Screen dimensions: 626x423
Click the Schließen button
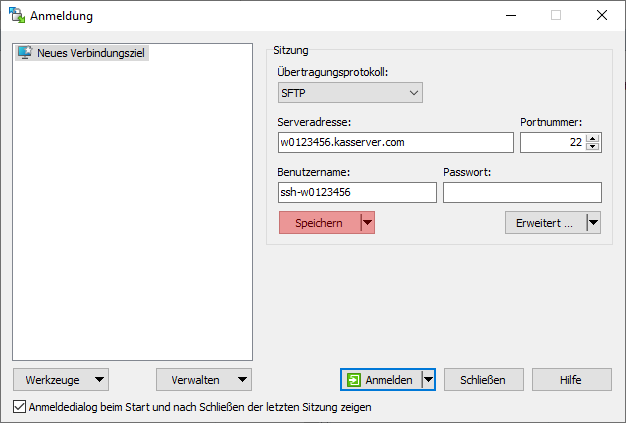tap(483, 380)
